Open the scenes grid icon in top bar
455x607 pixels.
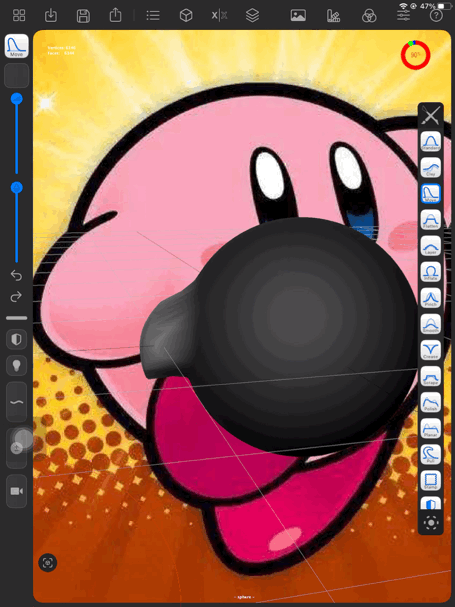tap(19, 15)
